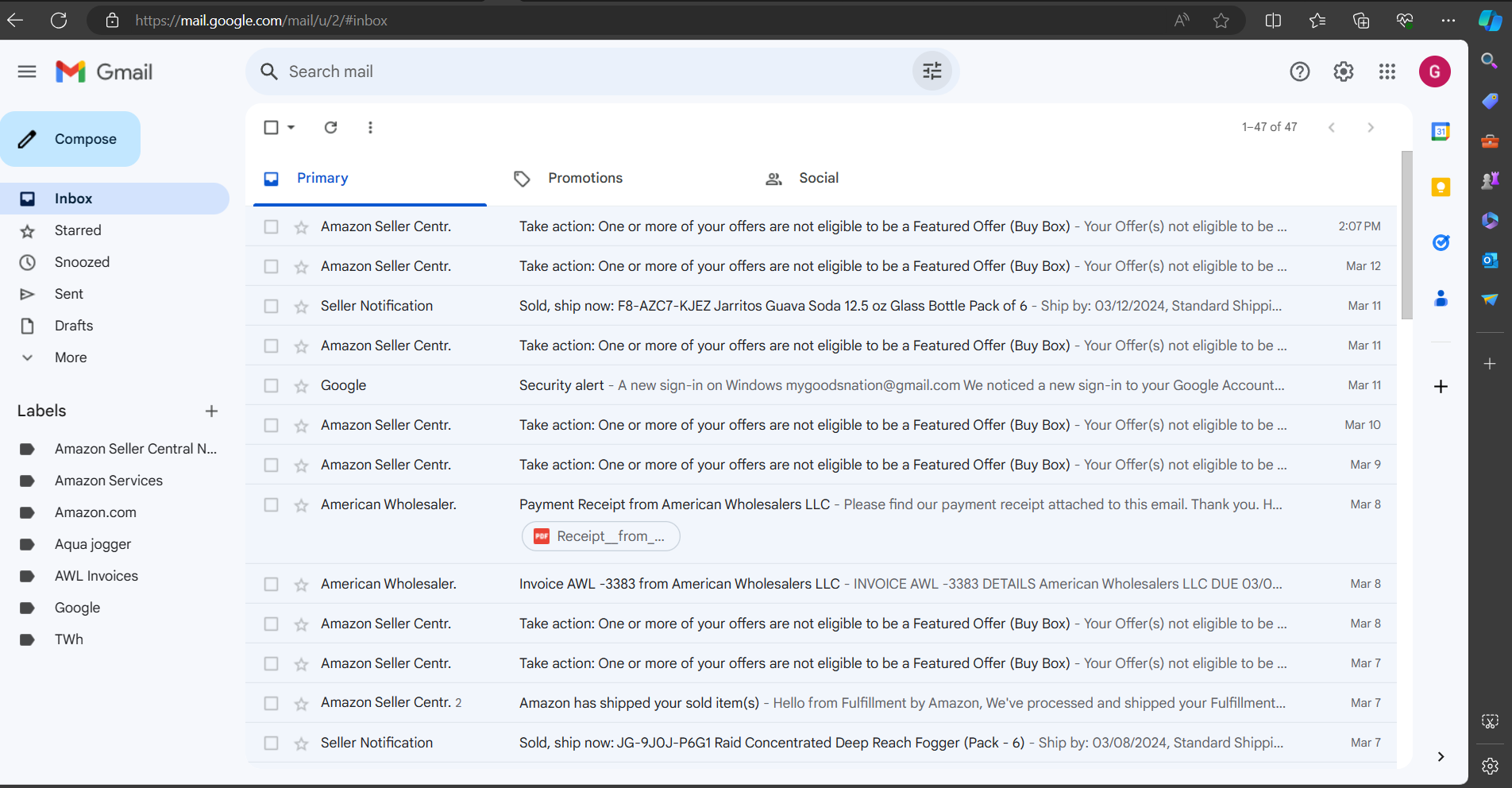Switch to the Primary tab

coord(369,178)
